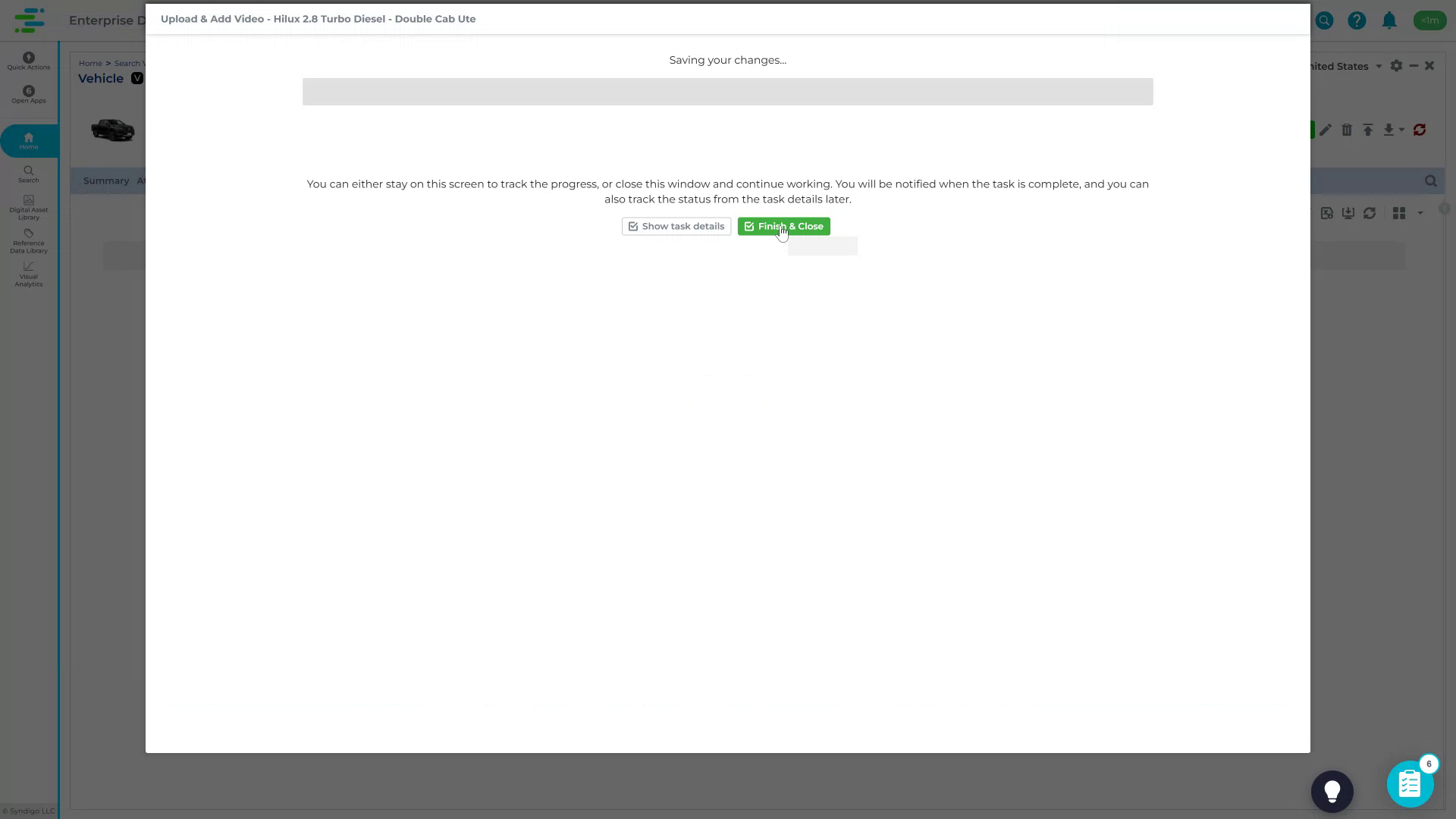
Task: Select the Edit (pencil) icon
Action: point(1326,130)
